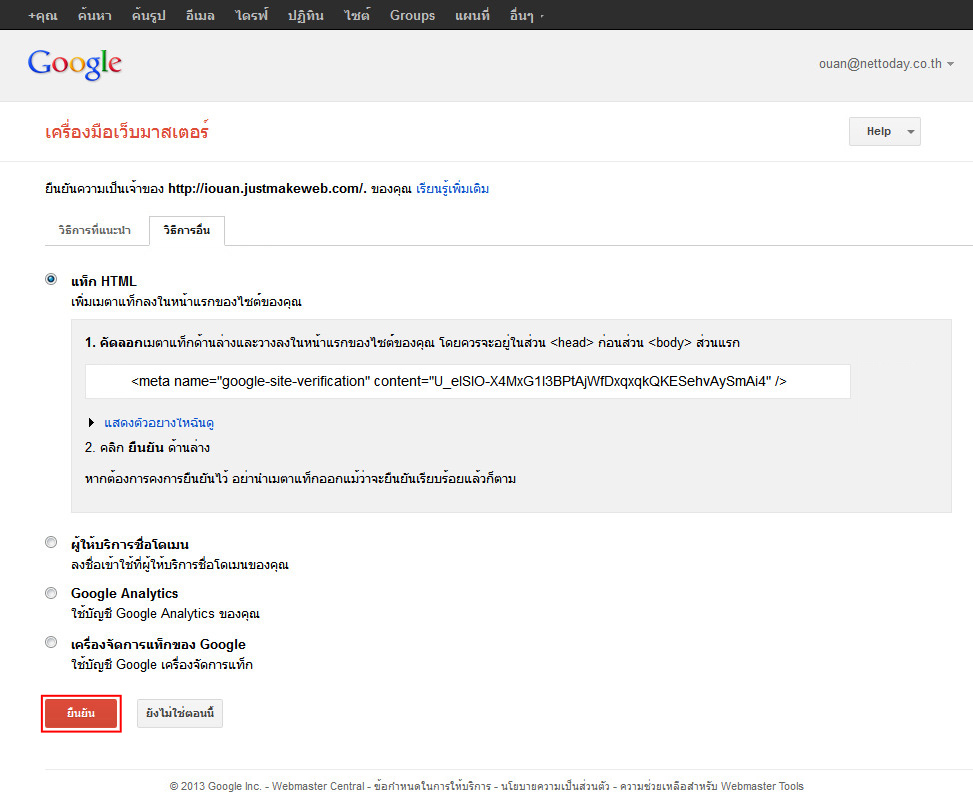
Task: Open ความช่วยเหลือสำหรับ Webmaster Tools footer link
Action: pyautogui.click(x=712, y=786)
